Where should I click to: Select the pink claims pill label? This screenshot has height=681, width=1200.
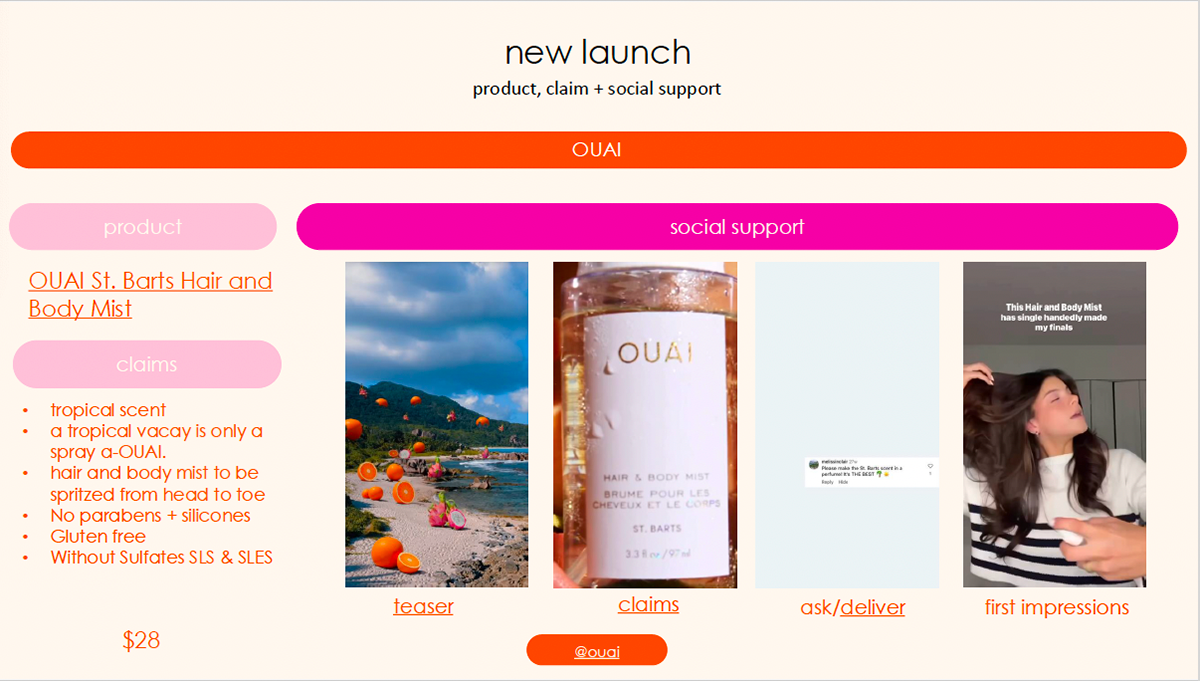coord(147,364)
